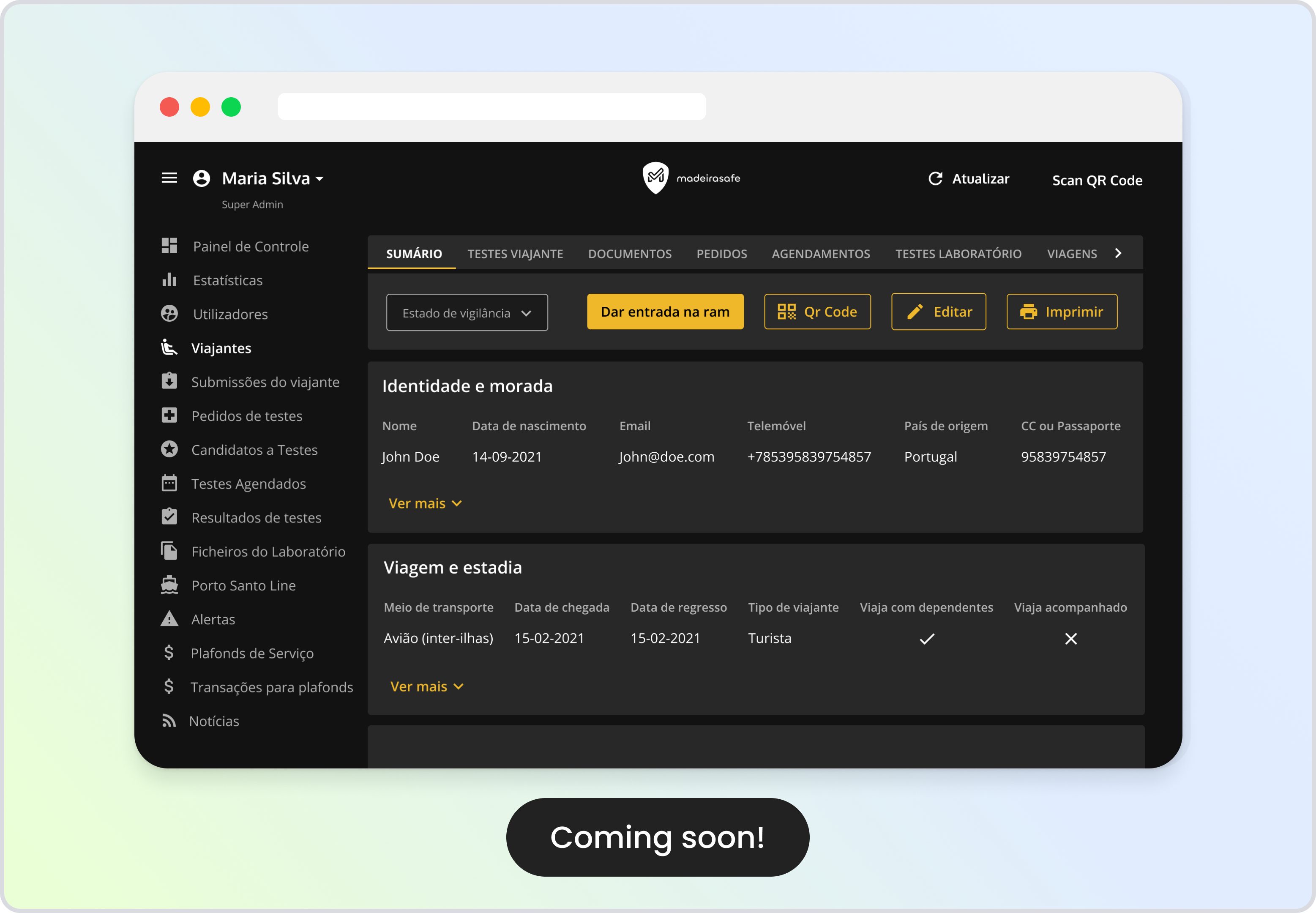
Task: Go to Candidatos a Testes
Action: coord(254,450)
